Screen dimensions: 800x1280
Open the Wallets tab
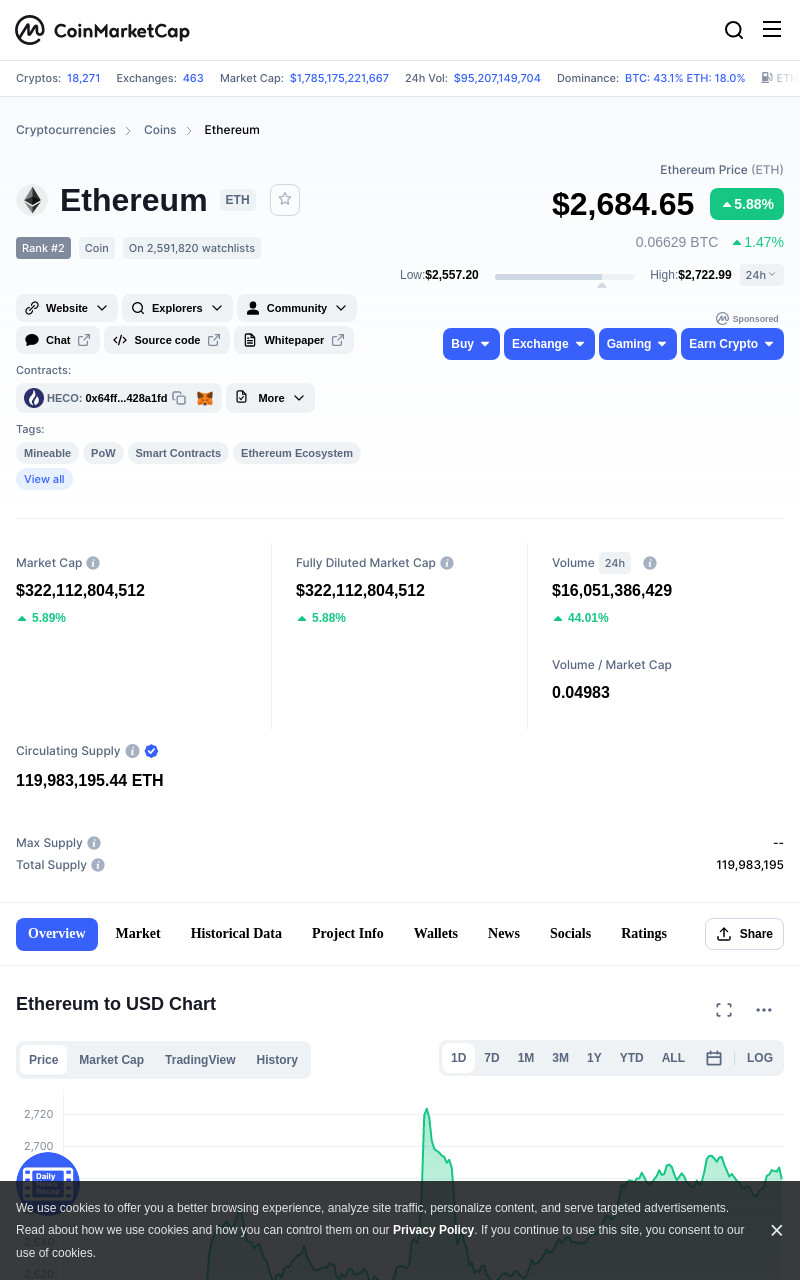[x=436, y=934]
